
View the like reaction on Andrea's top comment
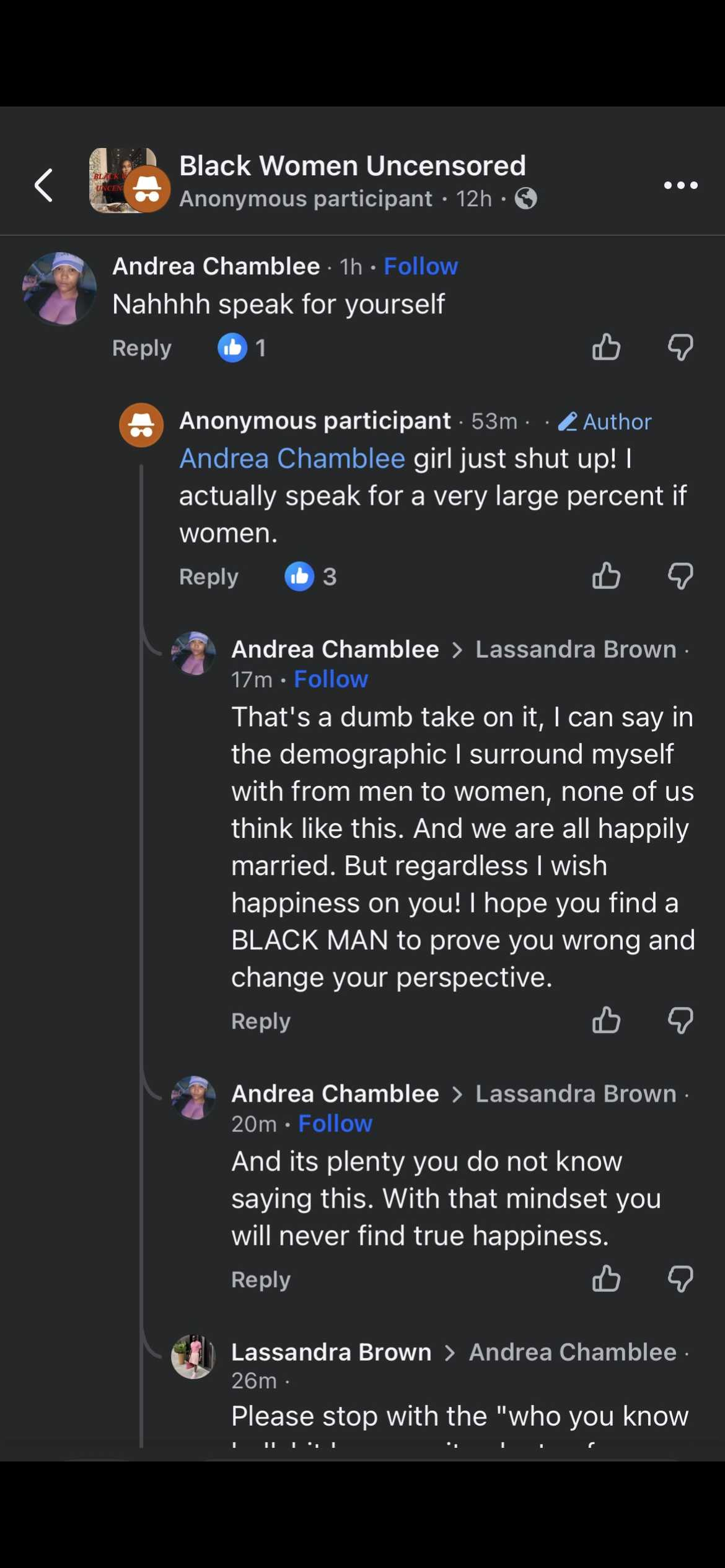242,347
